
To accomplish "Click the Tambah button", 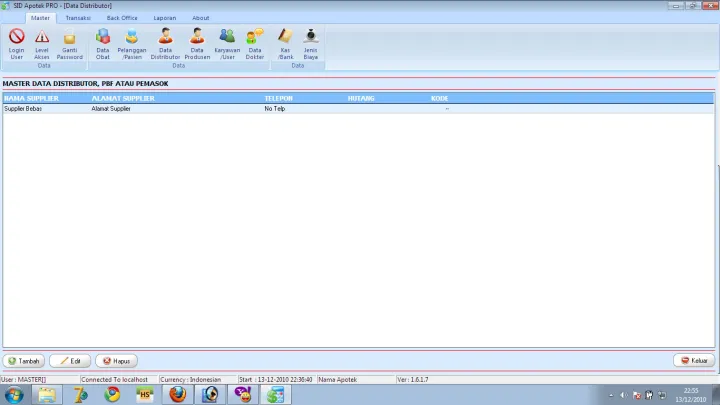I will coord(24,361).
